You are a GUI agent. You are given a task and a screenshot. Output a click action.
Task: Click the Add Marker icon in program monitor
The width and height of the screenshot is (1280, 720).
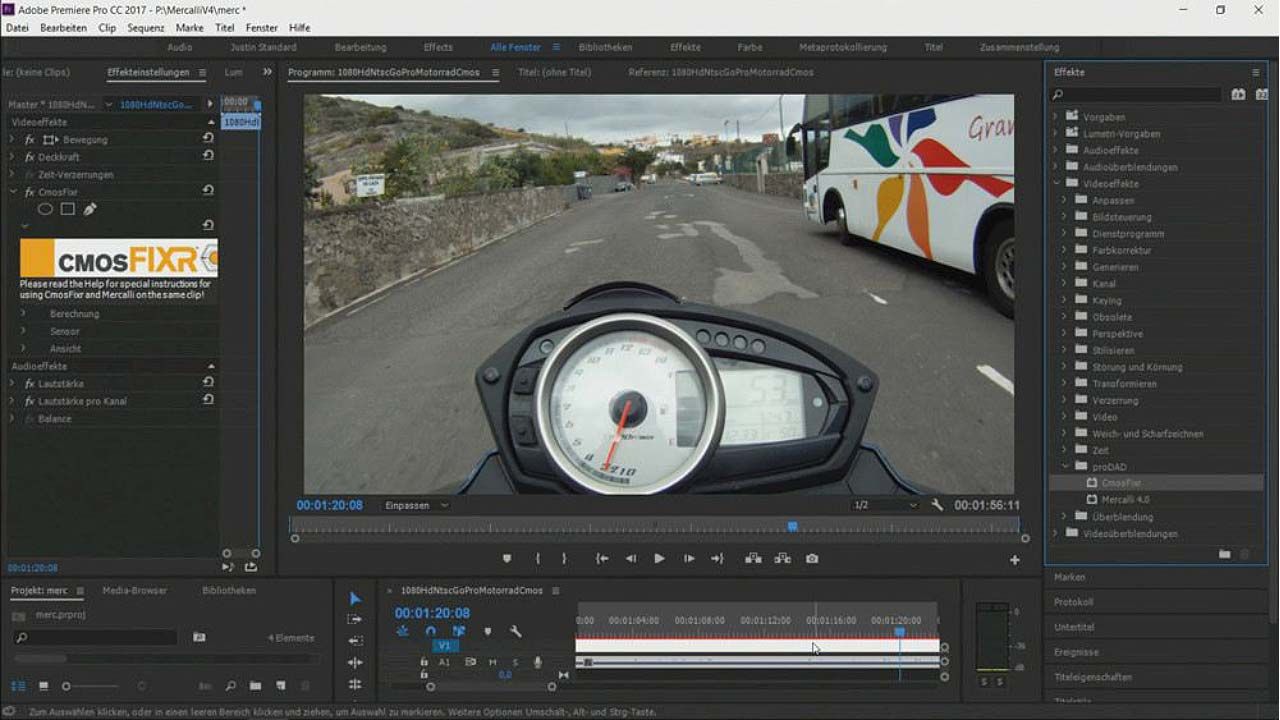(507, 559)
